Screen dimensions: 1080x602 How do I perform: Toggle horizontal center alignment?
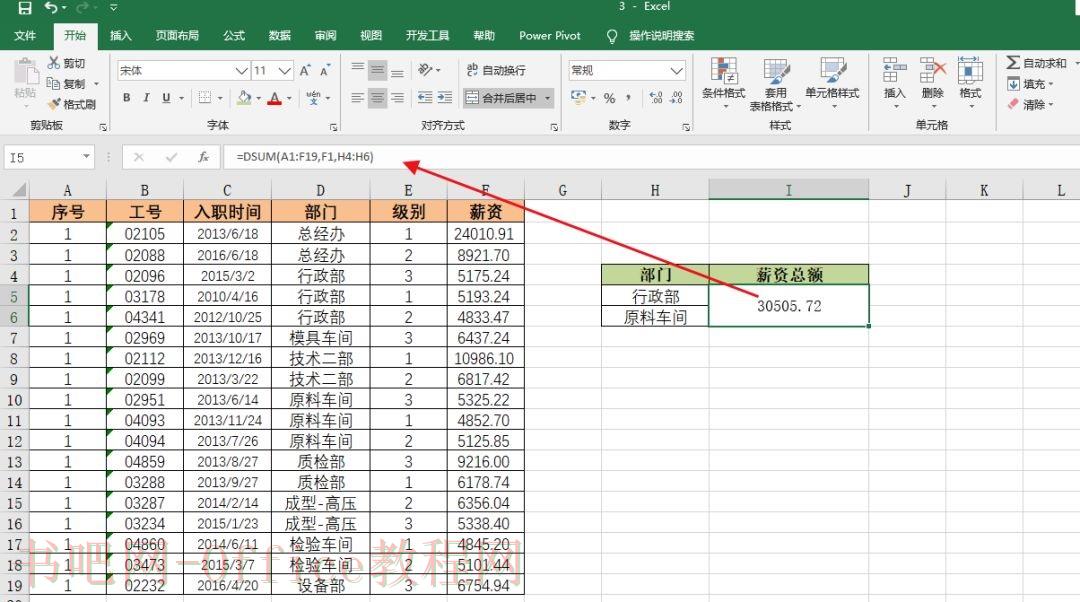pos(377,98)
